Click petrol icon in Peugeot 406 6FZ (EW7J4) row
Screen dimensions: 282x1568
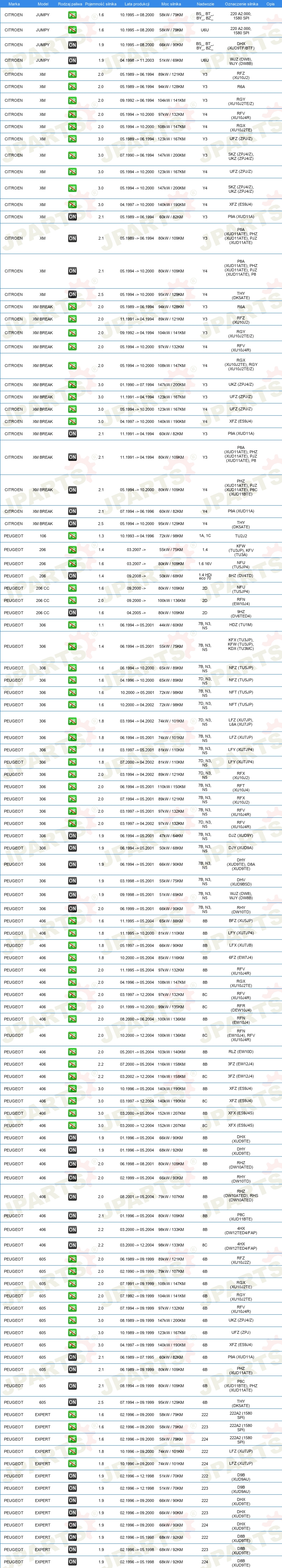(72, 957)
